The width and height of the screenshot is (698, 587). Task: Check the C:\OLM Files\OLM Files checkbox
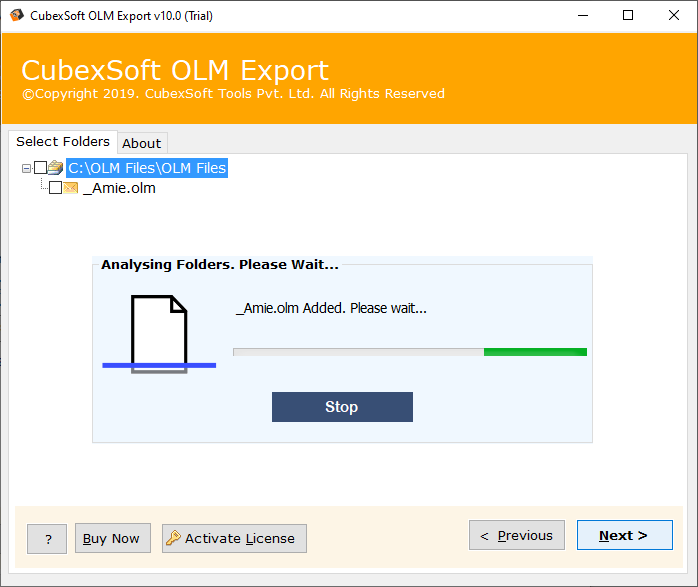coord(40,168)
